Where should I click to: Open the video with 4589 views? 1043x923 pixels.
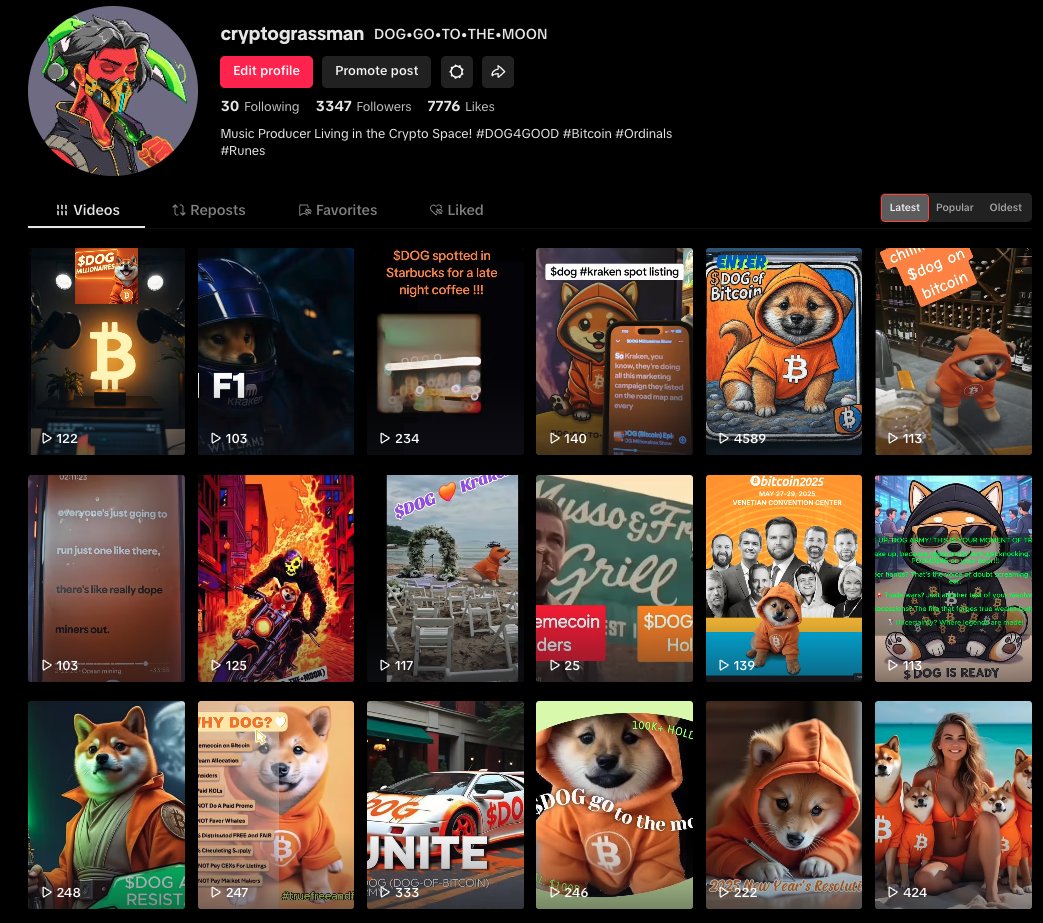click(784, 352)
